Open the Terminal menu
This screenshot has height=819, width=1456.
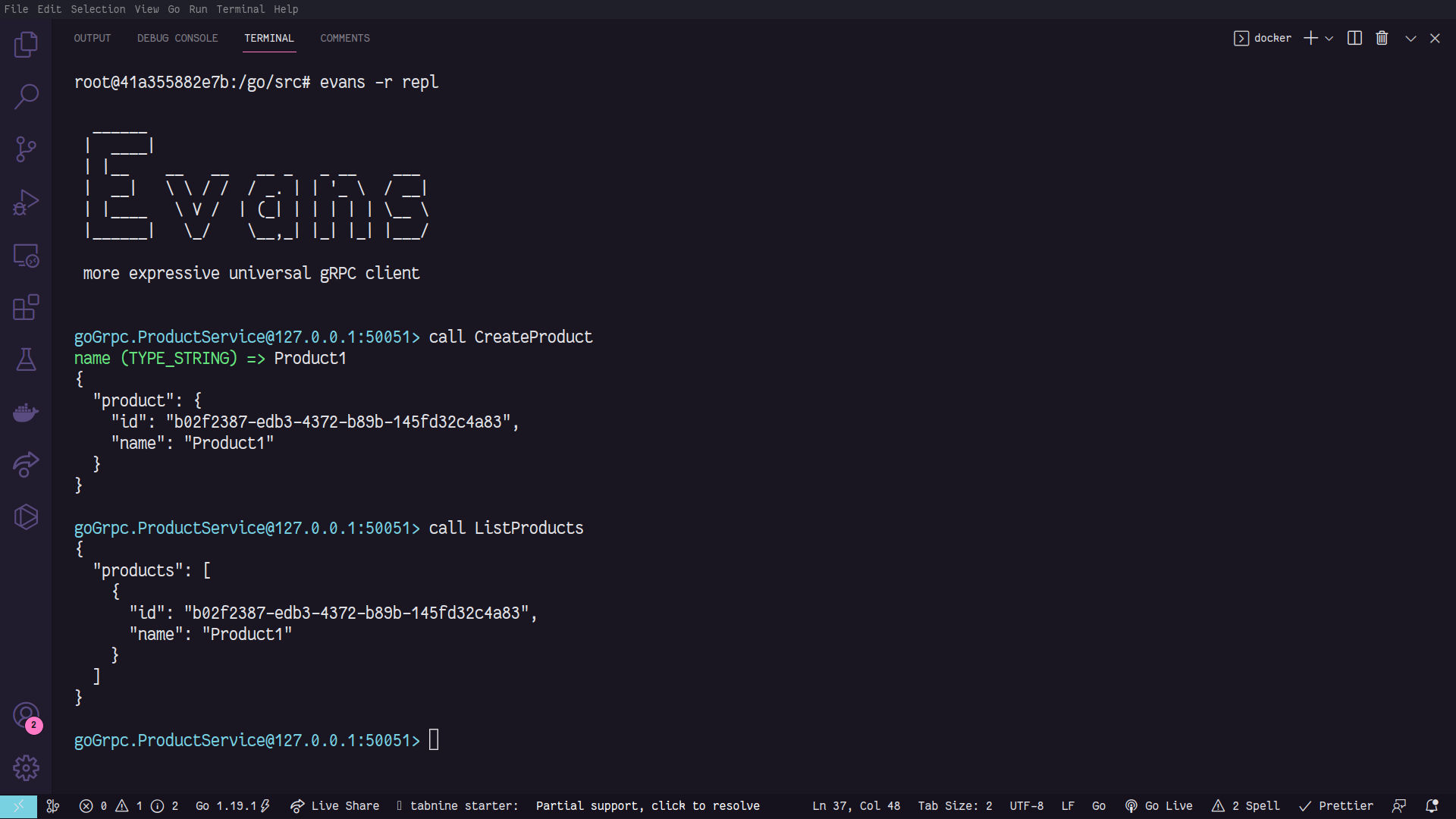pyautogui.click(x=240, y=9)
